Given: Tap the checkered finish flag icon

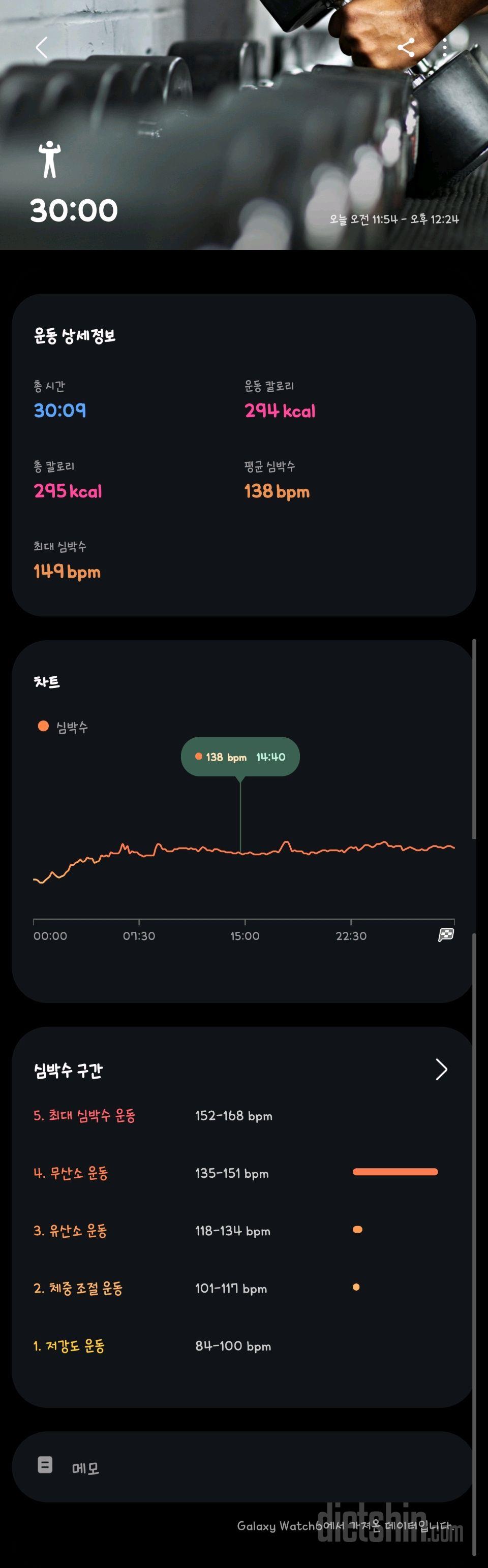Looking at the screenshot, I should click(446, 934).
